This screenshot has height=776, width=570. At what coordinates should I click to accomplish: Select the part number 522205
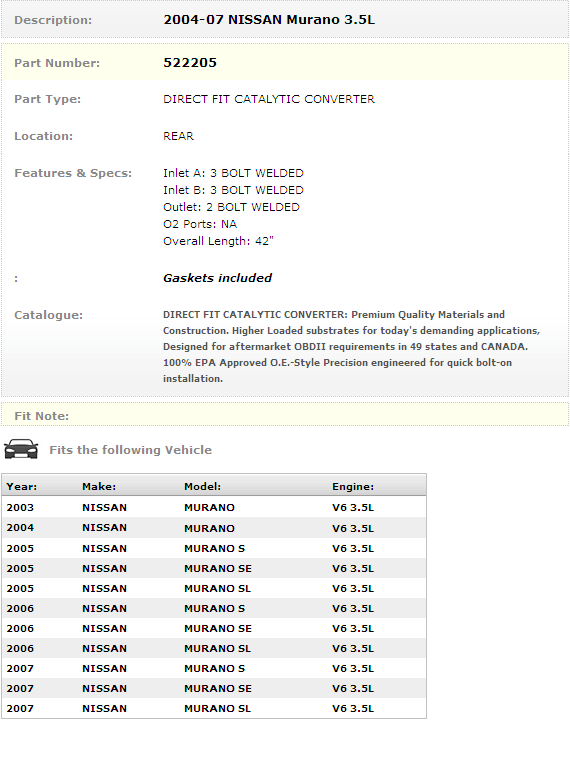(190, 63)
